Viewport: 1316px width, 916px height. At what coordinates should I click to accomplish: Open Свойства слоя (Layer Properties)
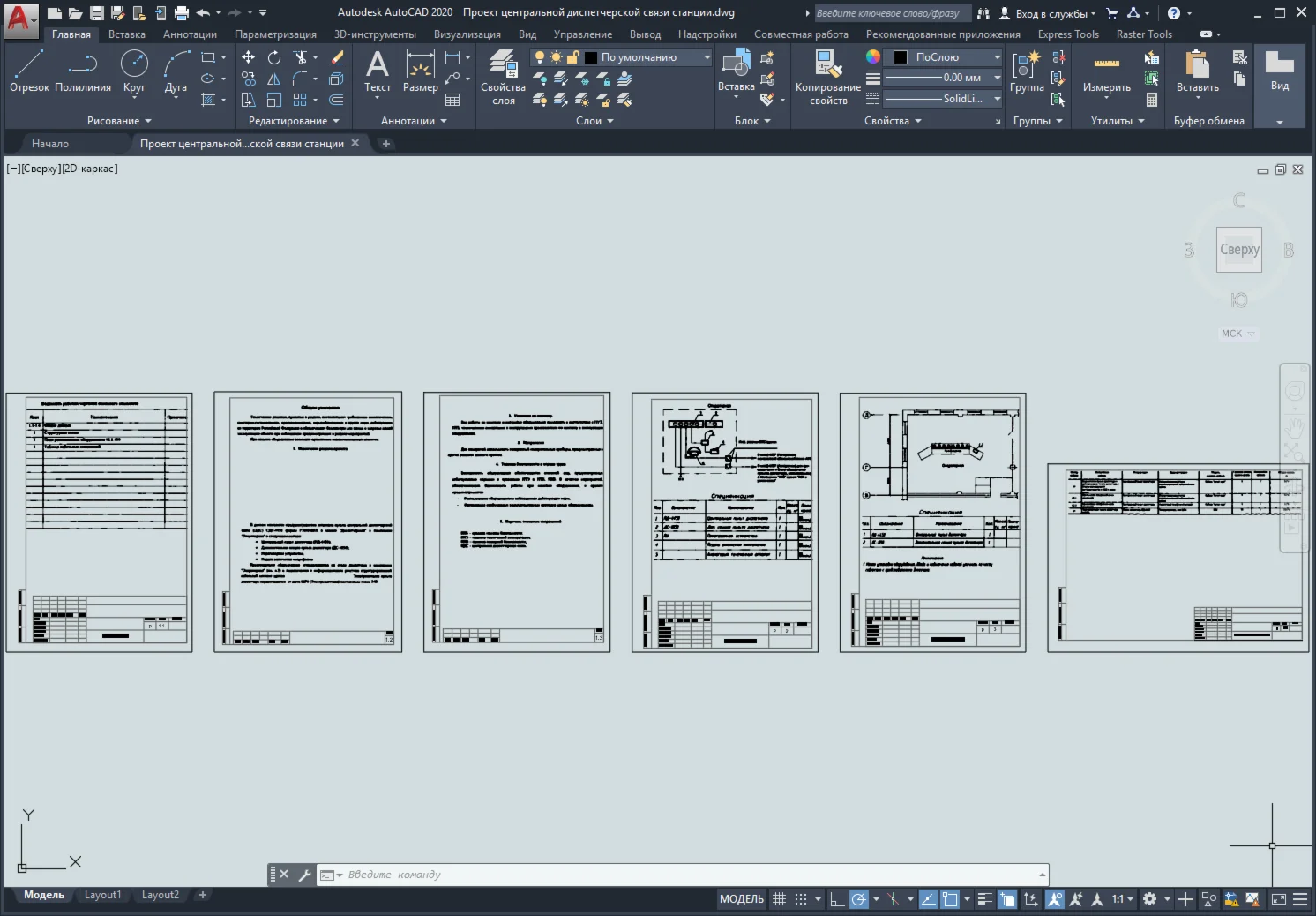tap(503, 78)
